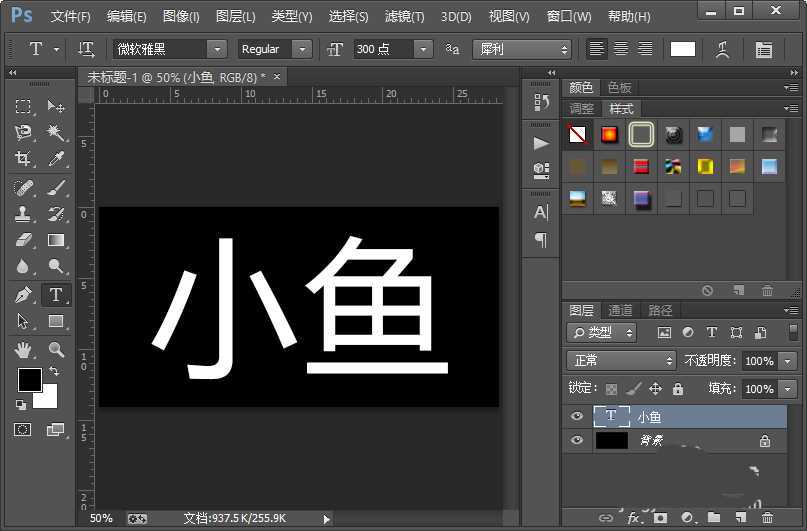Expand the blend mode dropdown 正常
The width and height of the screenshot is (807, 531).
pyautogui.click(x=622, y=360)
